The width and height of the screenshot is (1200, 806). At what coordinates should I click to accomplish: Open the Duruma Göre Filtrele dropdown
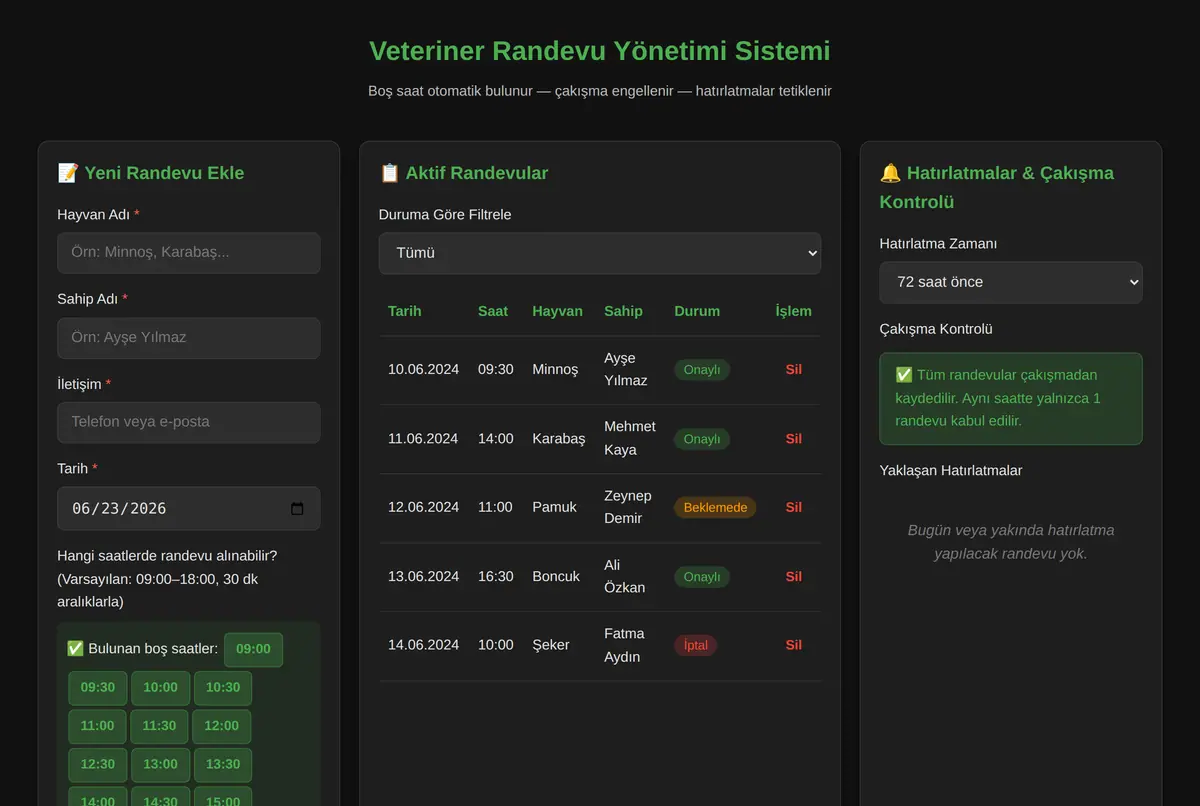tap(600, 253)
